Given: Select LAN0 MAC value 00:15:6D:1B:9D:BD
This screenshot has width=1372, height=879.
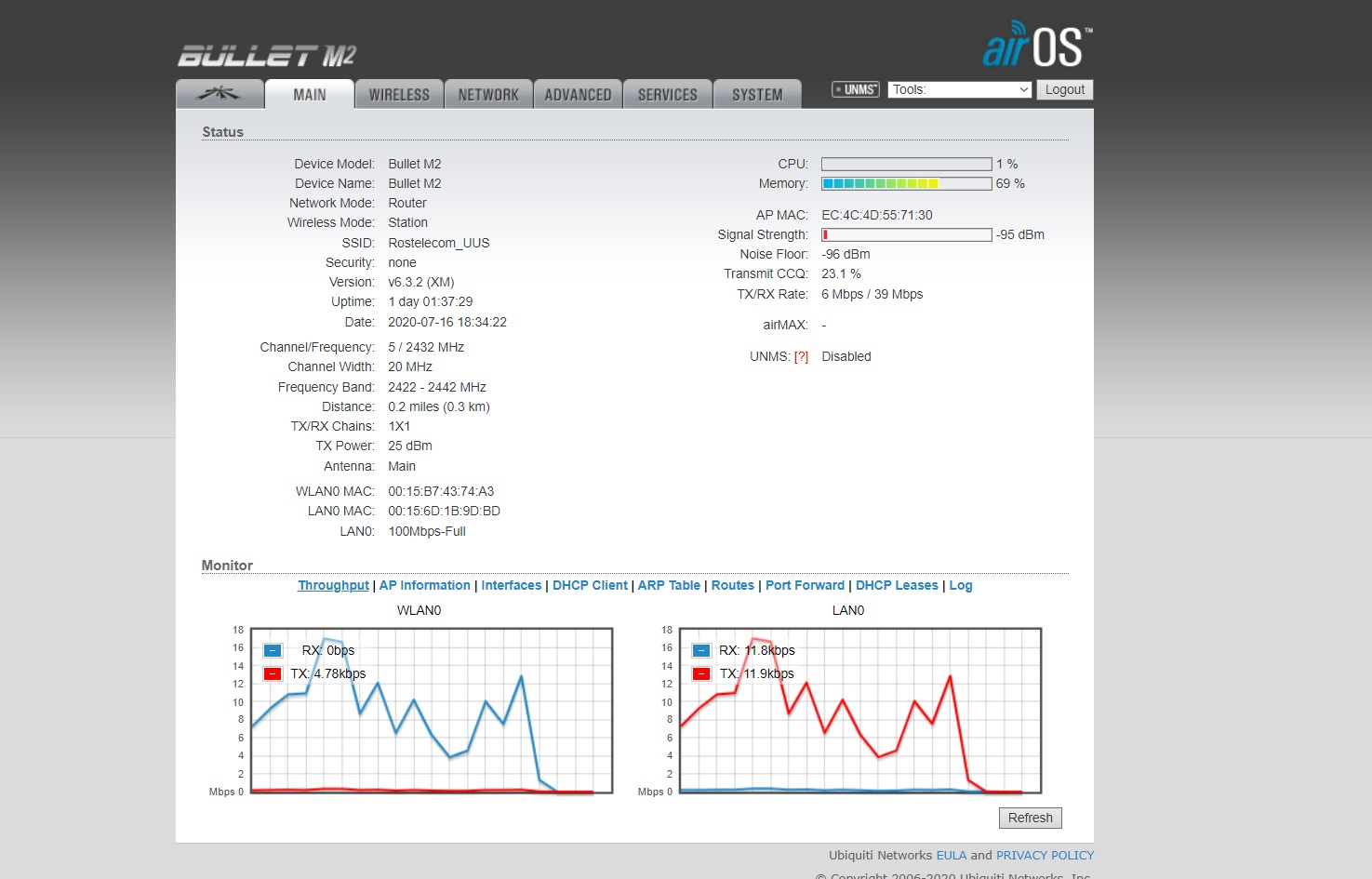Looking at the screenshot, I should (x=445, y=511).
